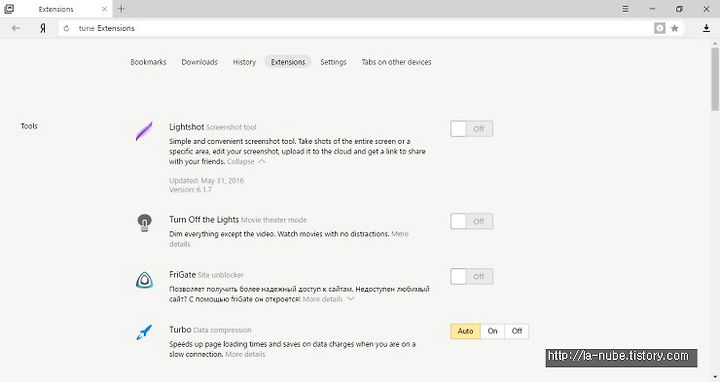The width and height of the screenshot is (720, 382).
Task: Open the Bookmarks tab
Action: click(148, 62)
